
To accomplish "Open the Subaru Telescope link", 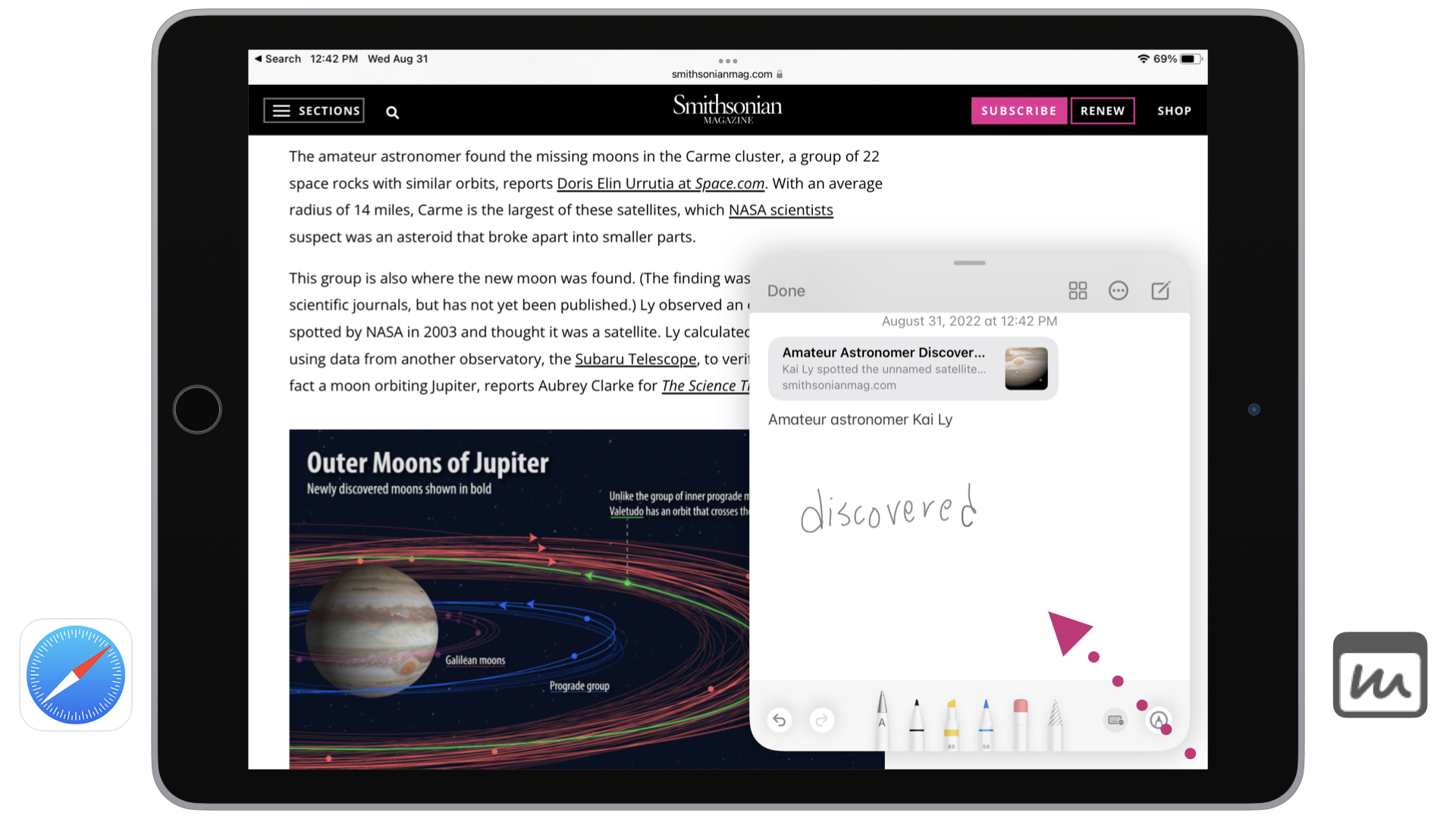I will click(635, 359).
